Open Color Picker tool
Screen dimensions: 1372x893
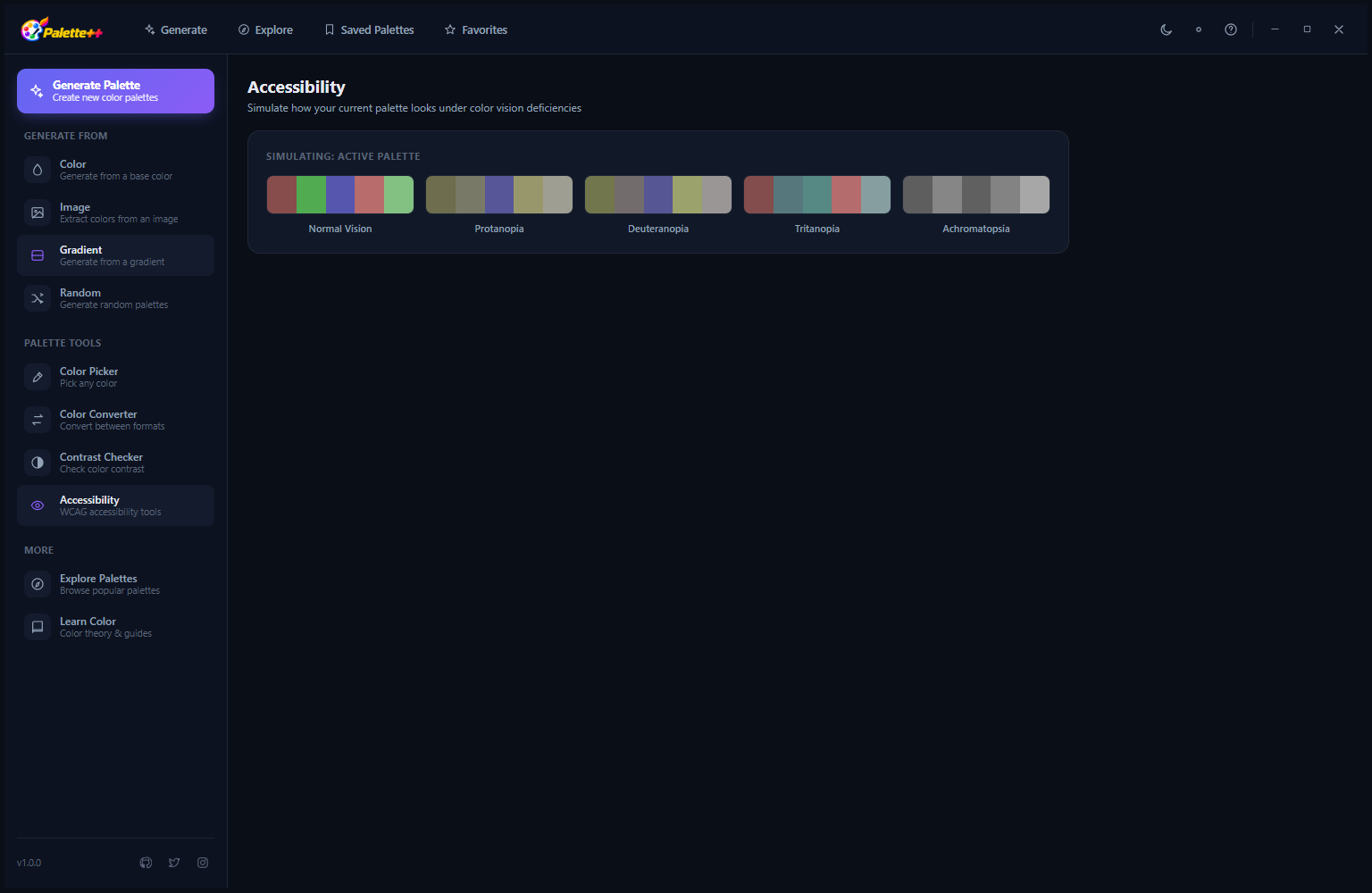click(115, 377)
